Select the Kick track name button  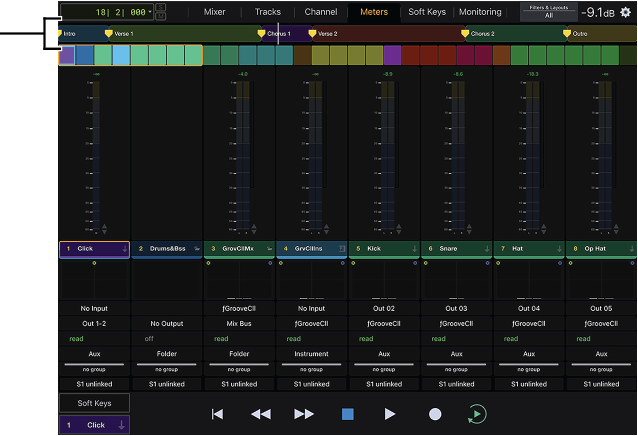coord(384,249)
